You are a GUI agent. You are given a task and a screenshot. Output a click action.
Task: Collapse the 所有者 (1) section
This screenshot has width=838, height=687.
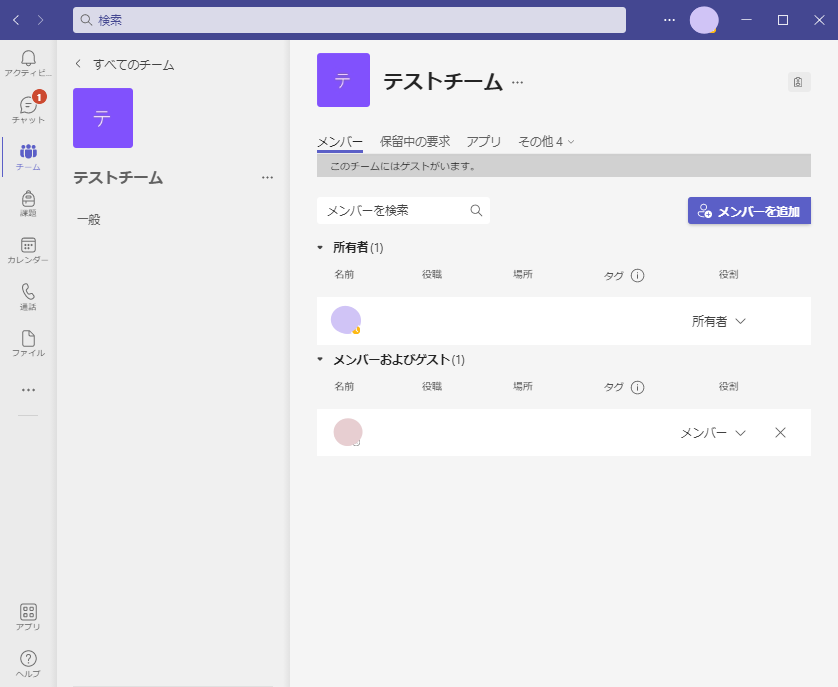tap(320, 248)
